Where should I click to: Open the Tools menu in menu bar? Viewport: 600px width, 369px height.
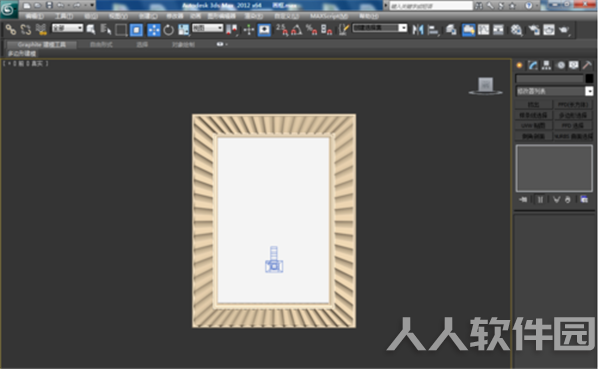point(64,16)
